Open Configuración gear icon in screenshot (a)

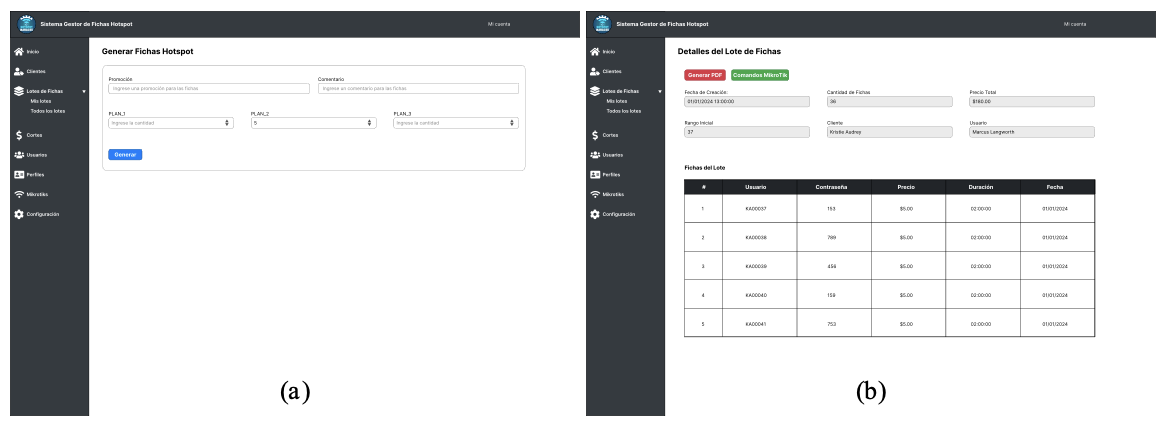pos(19,214)
